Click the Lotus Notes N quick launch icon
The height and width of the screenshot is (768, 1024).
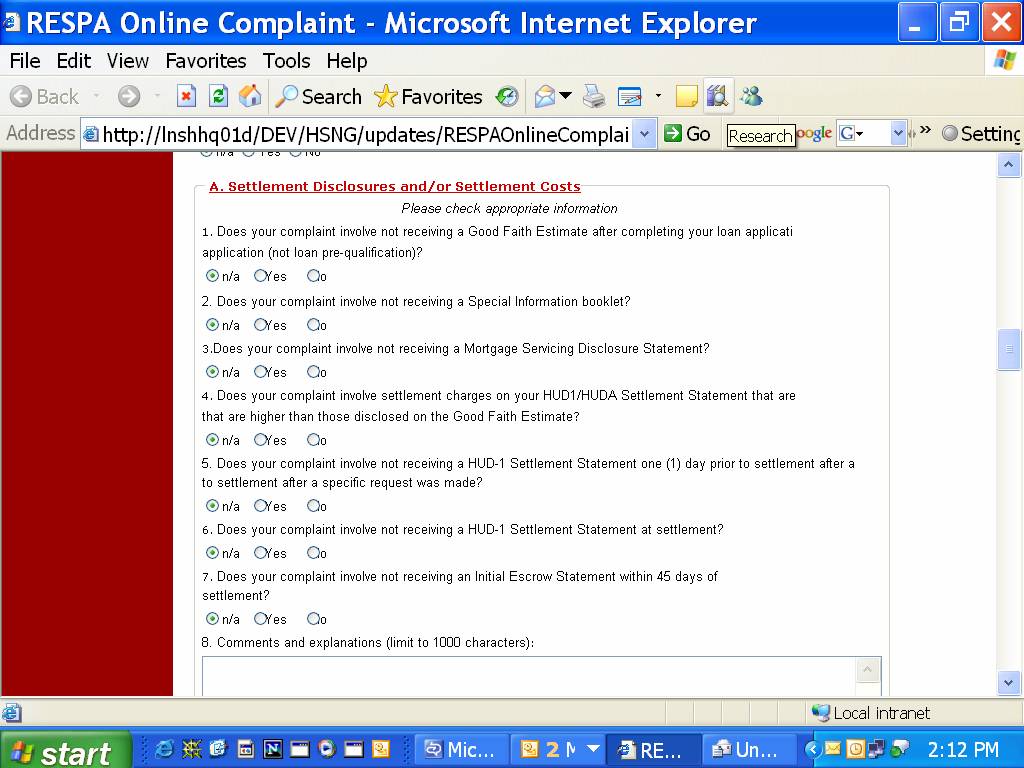tap(272, 750)
